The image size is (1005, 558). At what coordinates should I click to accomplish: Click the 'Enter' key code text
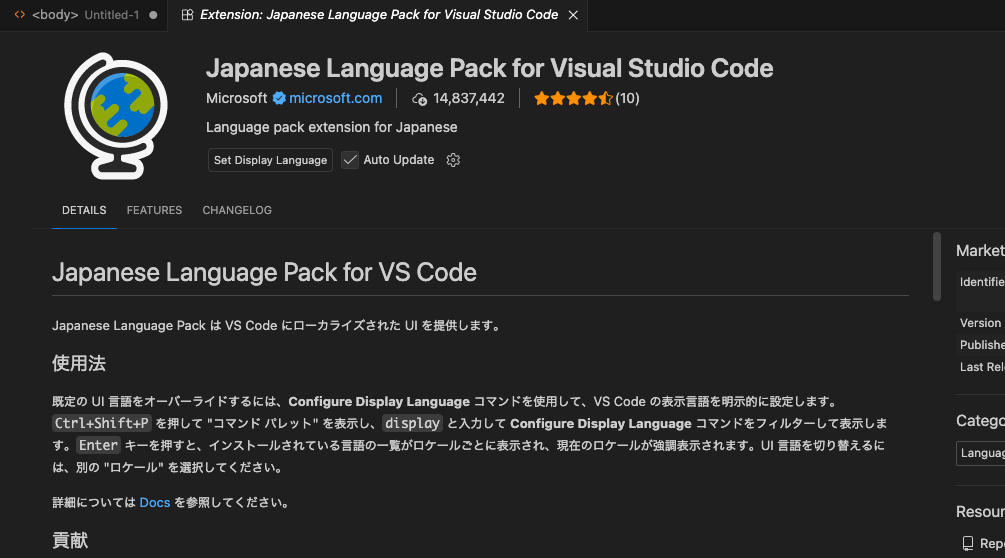(x=99, y=445)
